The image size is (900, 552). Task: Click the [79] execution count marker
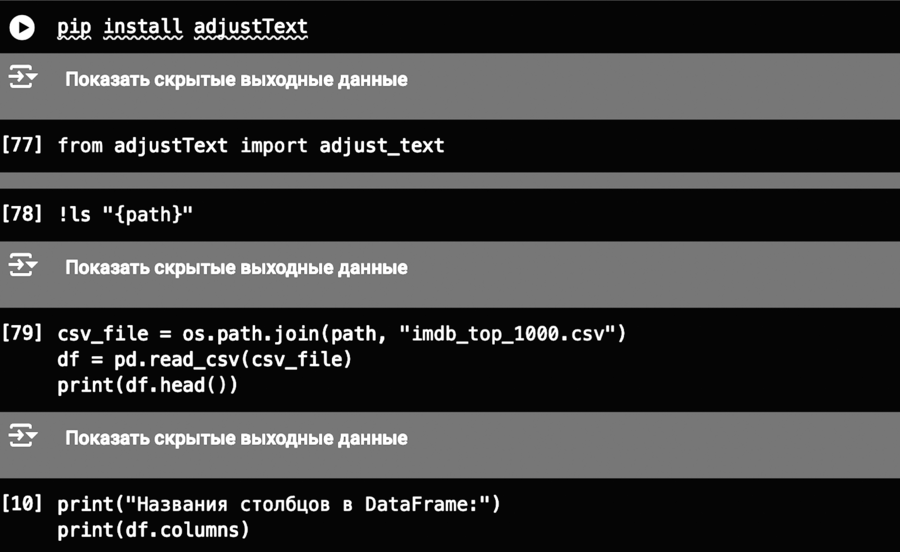[x=22, y=333]
